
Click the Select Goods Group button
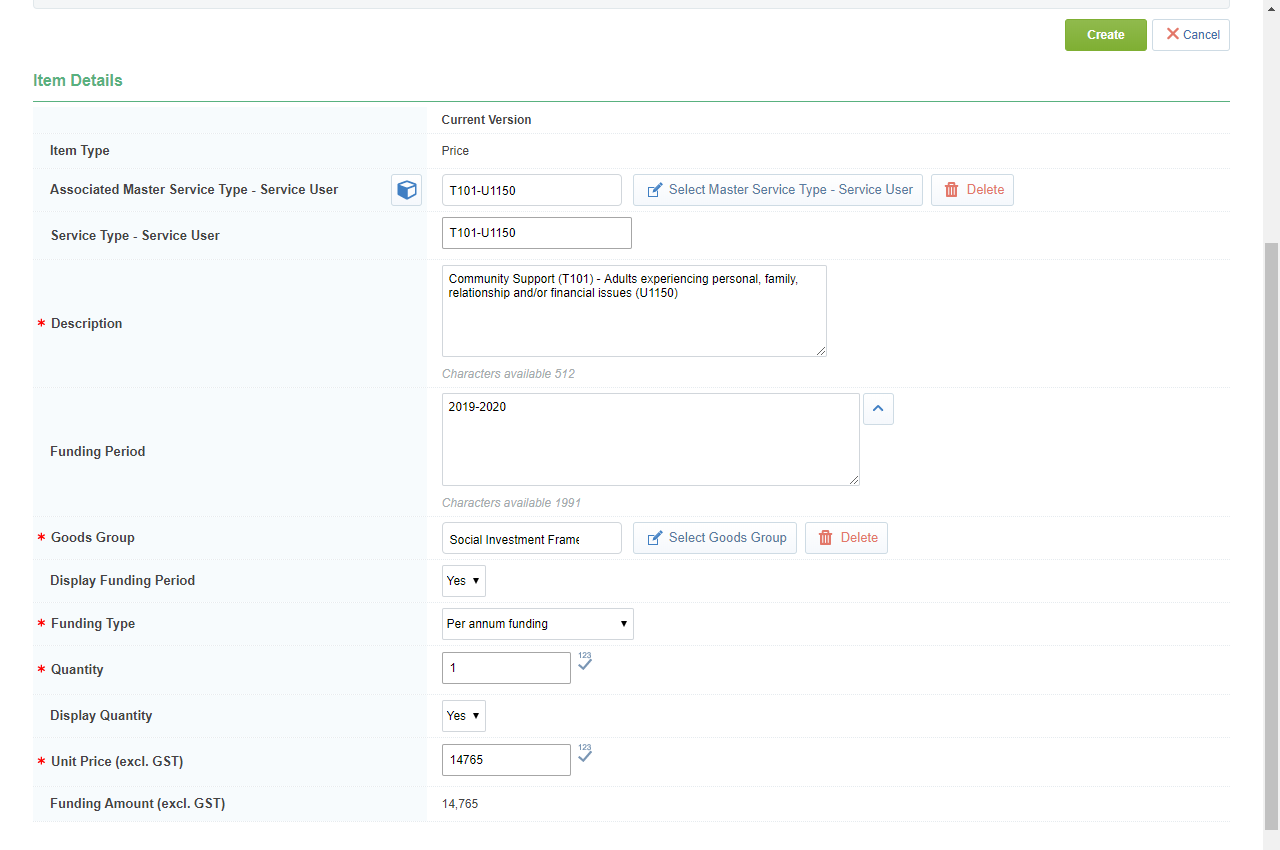pyautogui.click(x=714, y=538)
